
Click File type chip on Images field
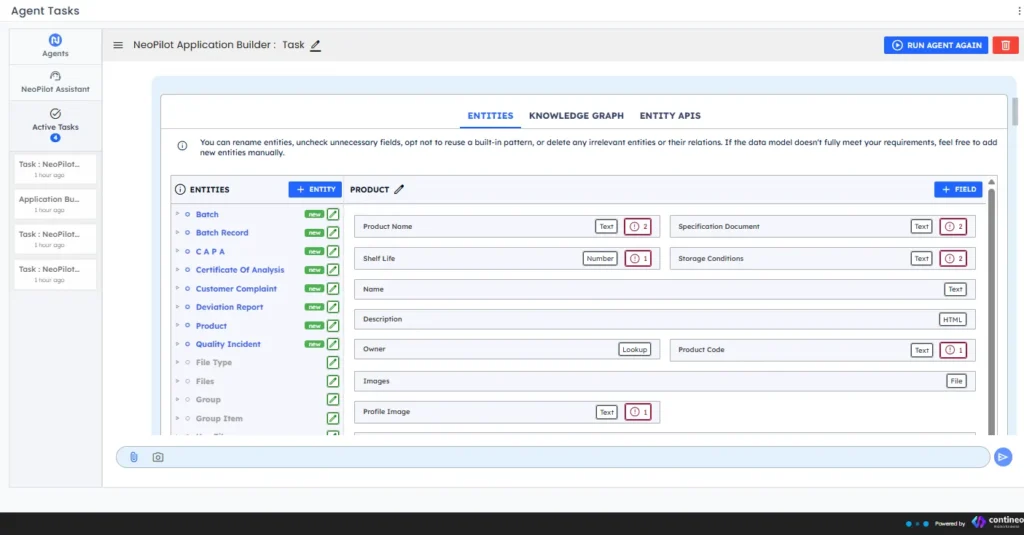tap(956, 381)
